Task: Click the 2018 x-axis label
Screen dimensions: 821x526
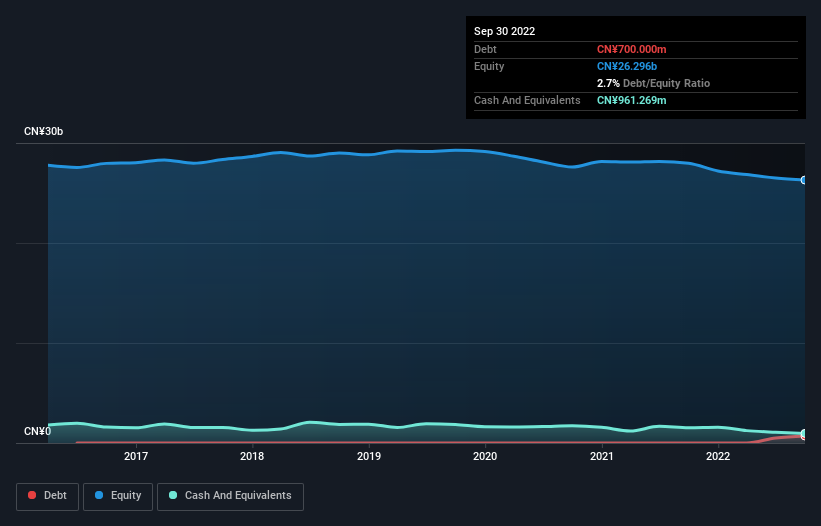Action: click(252, 456)
